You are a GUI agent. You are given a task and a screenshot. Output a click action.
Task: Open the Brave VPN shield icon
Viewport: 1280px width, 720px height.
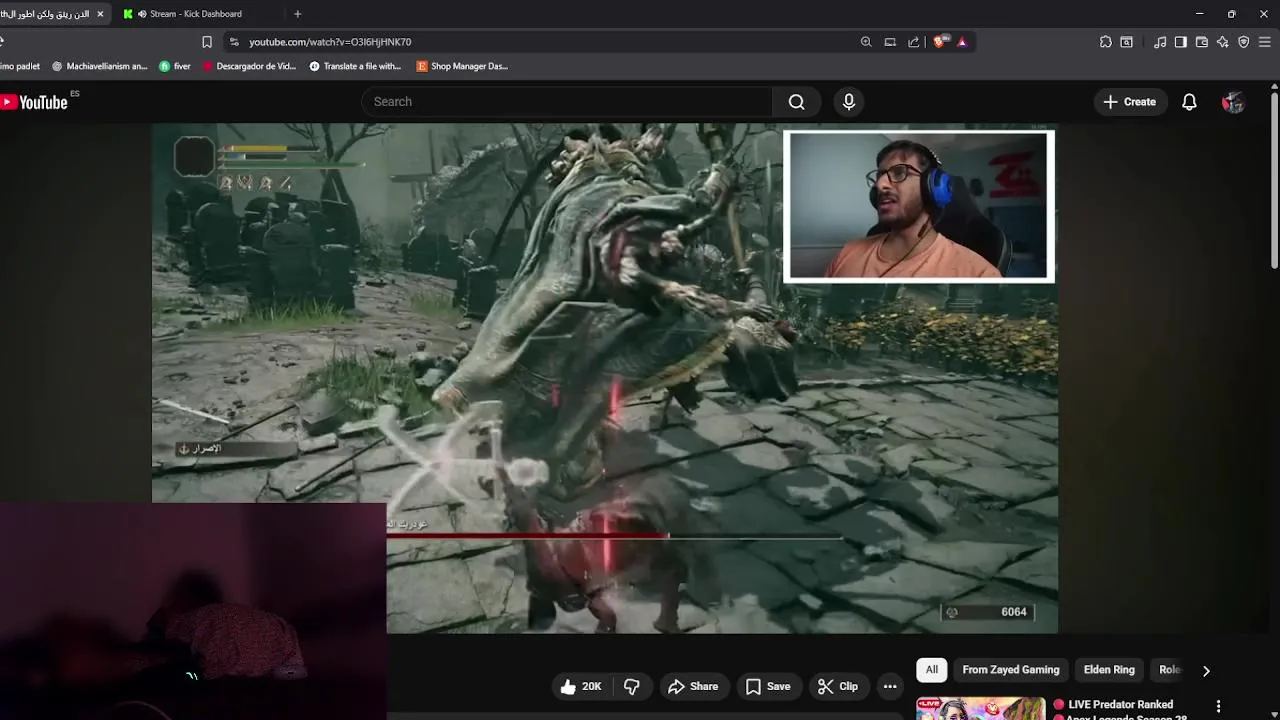[x=1244, y=42]
